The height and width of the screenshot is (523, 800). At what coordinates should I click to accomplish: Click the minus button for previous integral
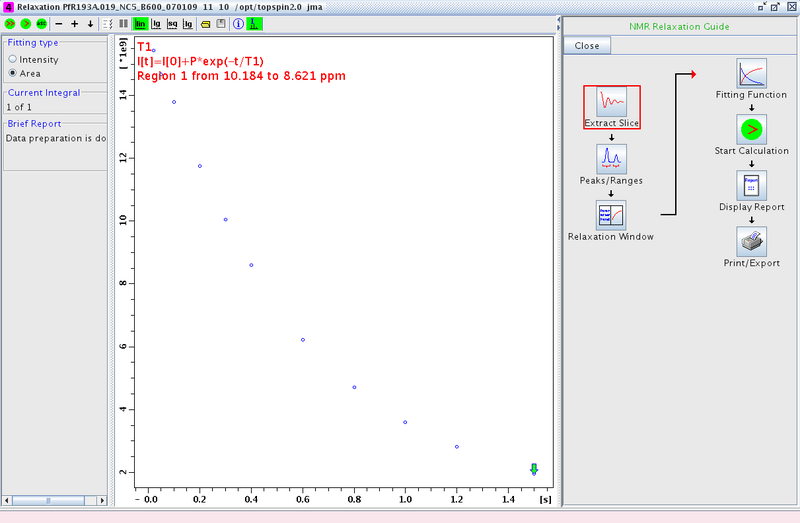[x=59, y=23]
